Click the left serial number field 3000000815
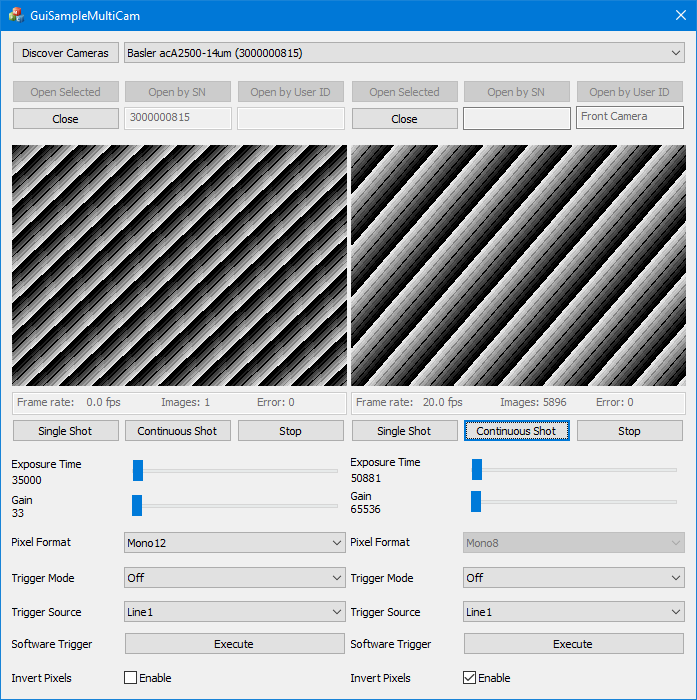 (x=178, y=118)
